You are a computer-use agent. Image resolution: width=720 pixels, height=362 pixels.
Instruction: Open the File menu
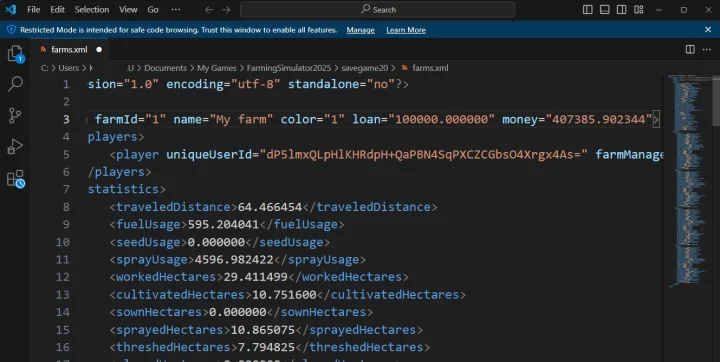[x=34, y=10]
